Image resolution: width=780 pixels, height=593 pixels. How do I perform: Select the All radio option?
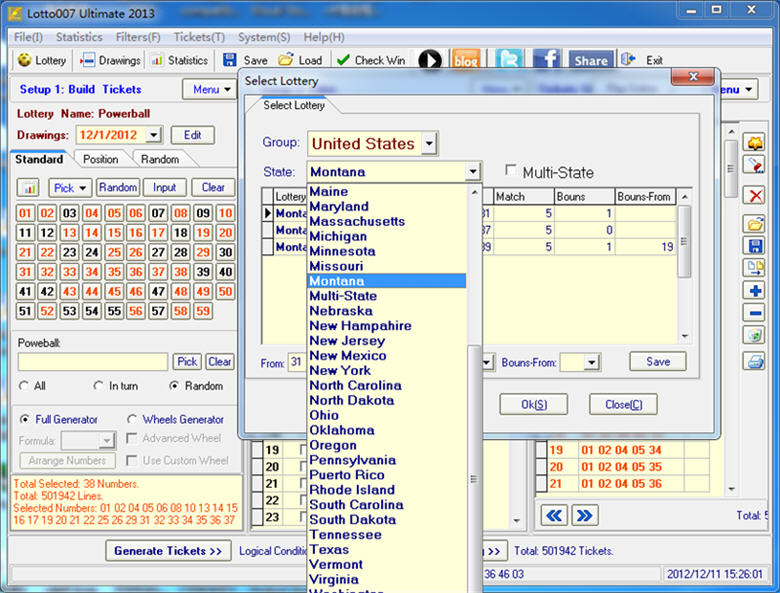point(24,386)
